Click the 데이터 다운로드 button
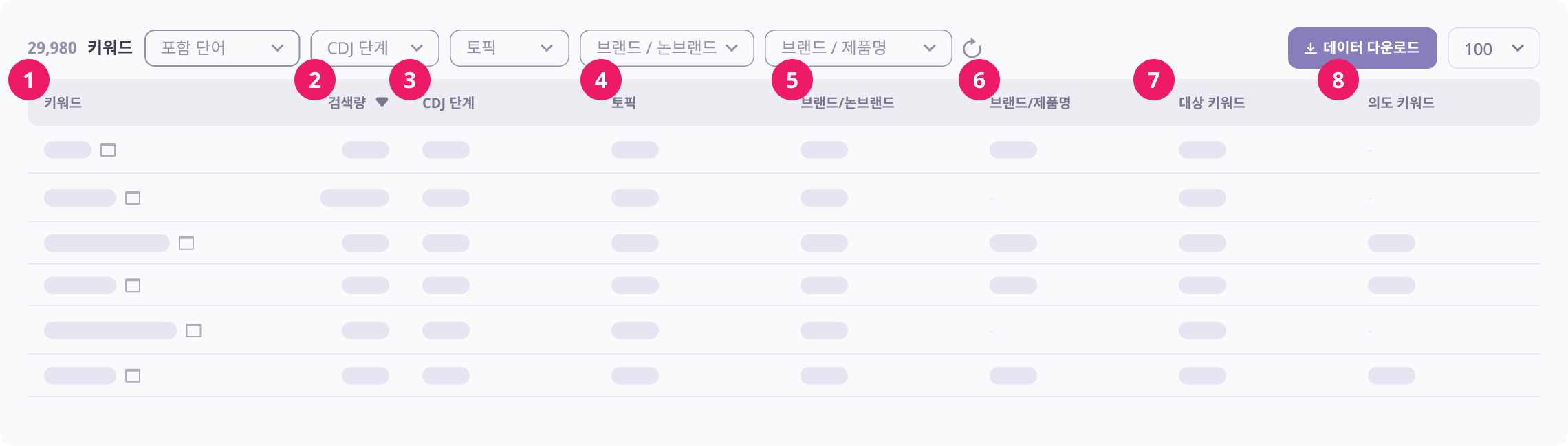This screenshot has height=446, width=1568. [1362, 48]
